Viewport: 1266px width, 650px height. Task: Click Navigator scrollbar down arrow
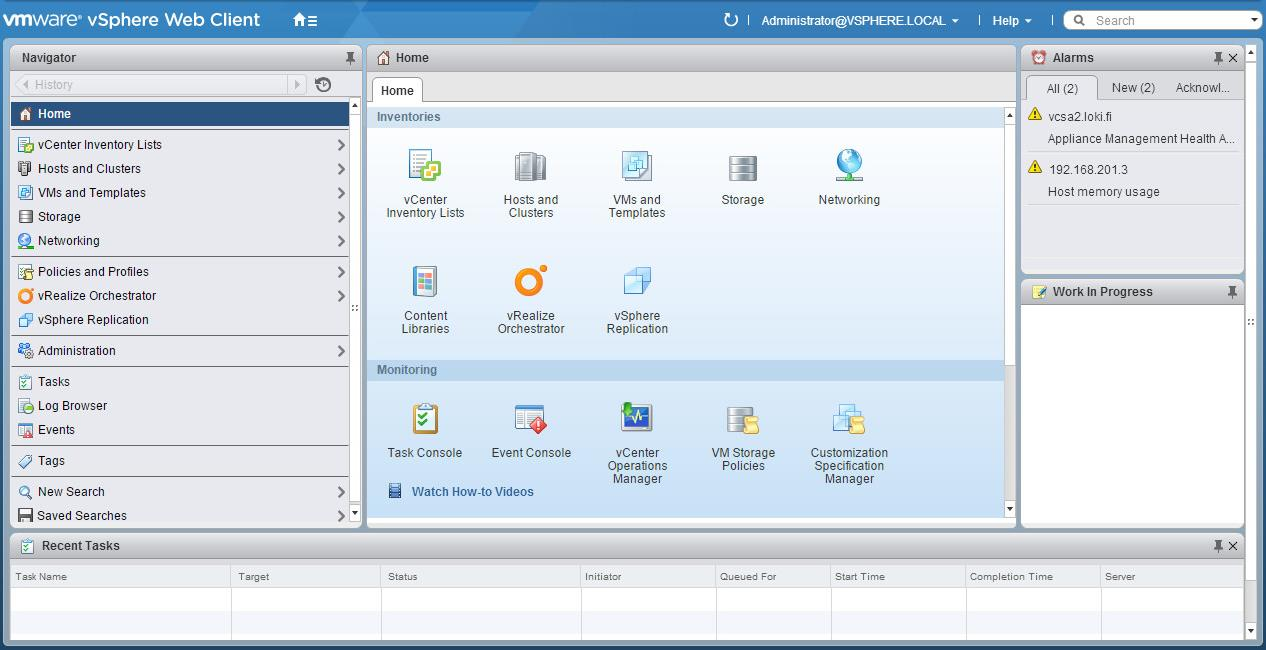(x=355, y=514)
